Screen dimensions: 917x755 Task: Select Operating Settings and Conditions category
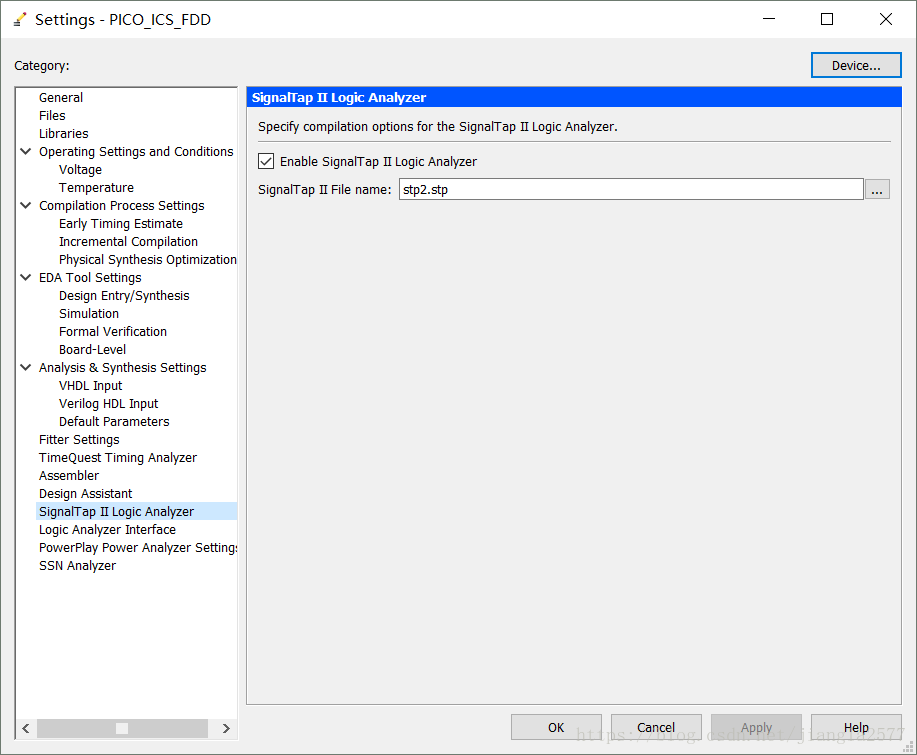pos(136,151)
